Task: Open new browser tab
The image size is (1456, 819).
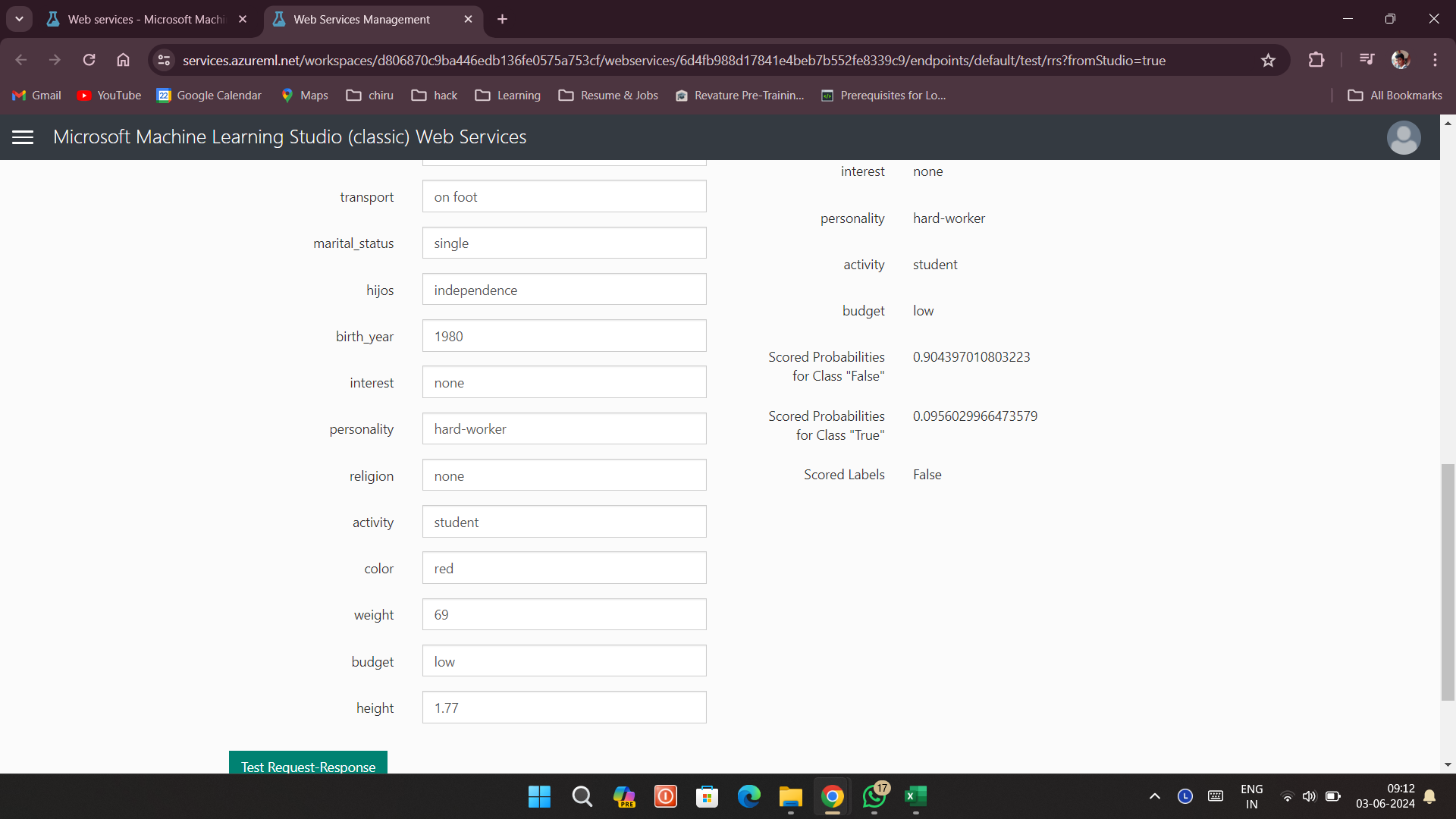Action: coord(502,19)
